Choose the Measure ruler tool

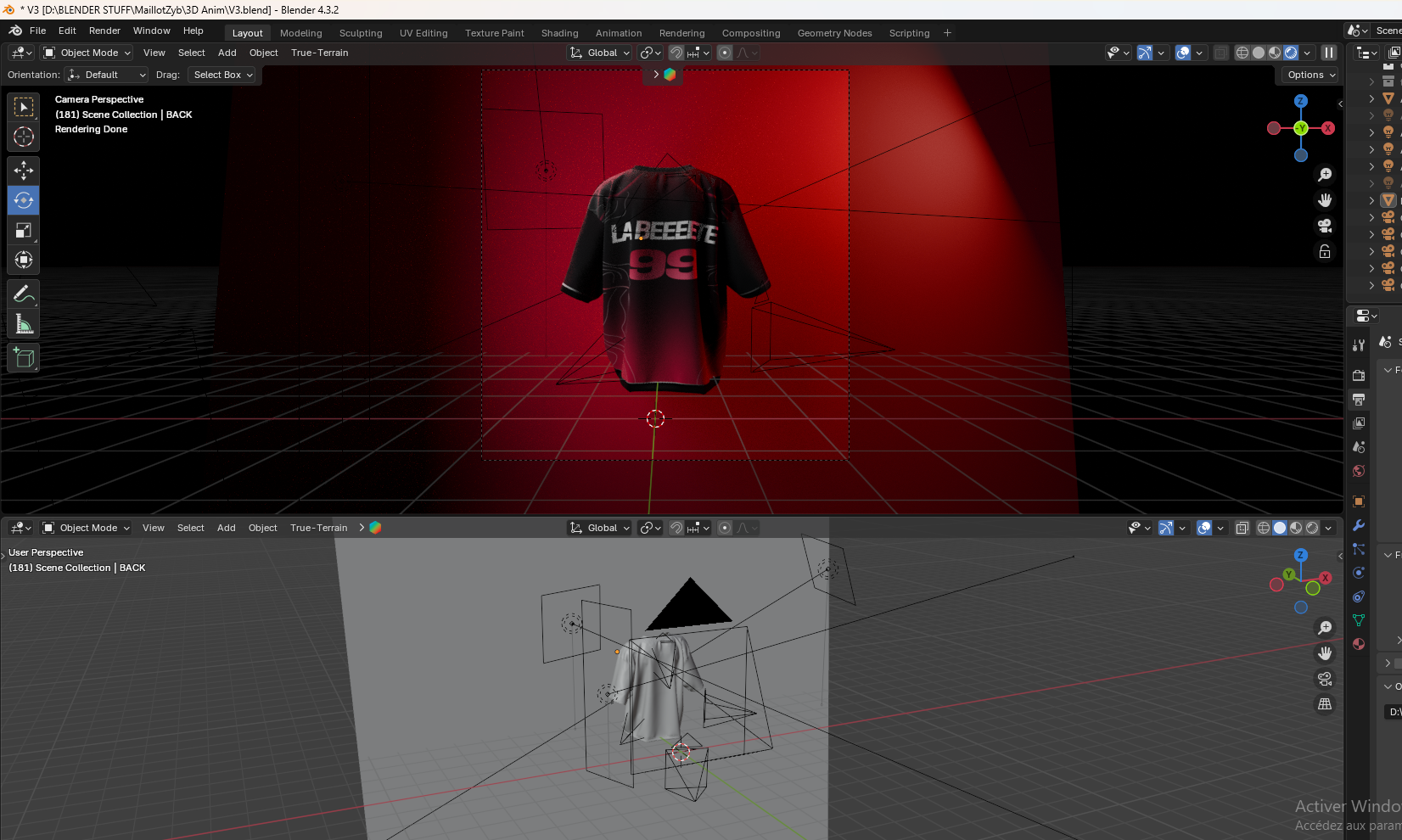(x=24, y=324)
